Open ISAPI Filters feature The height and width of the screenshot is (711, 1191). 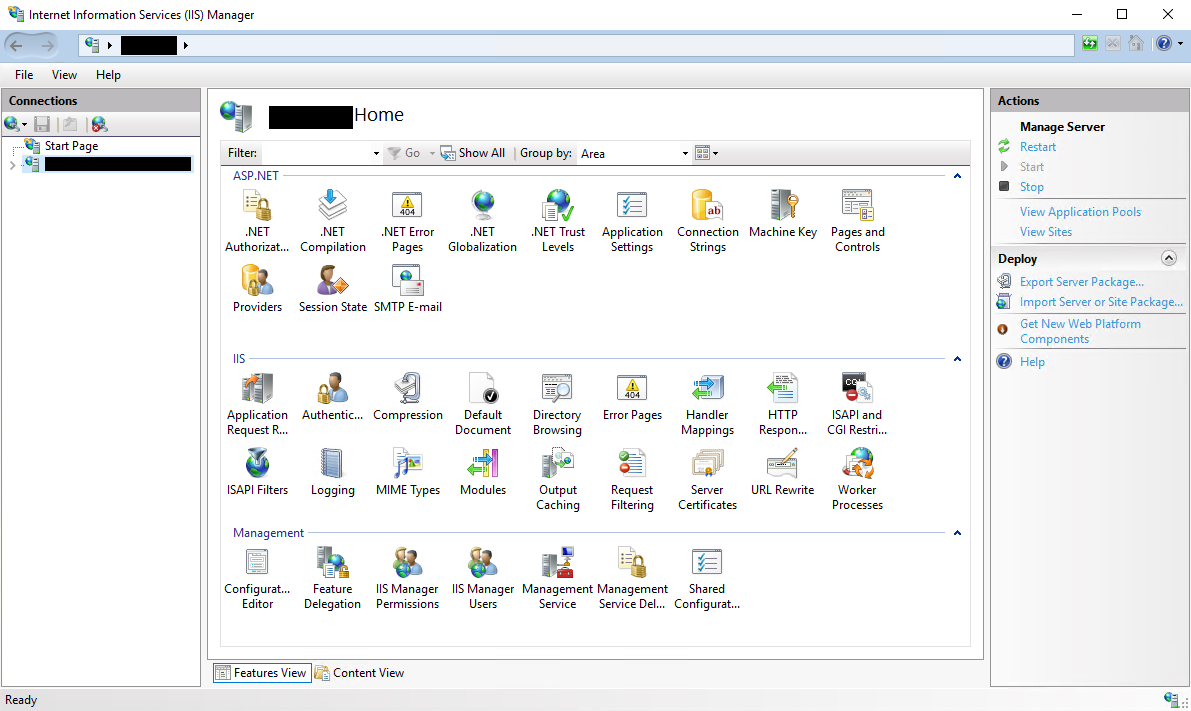tap(257, 472)
